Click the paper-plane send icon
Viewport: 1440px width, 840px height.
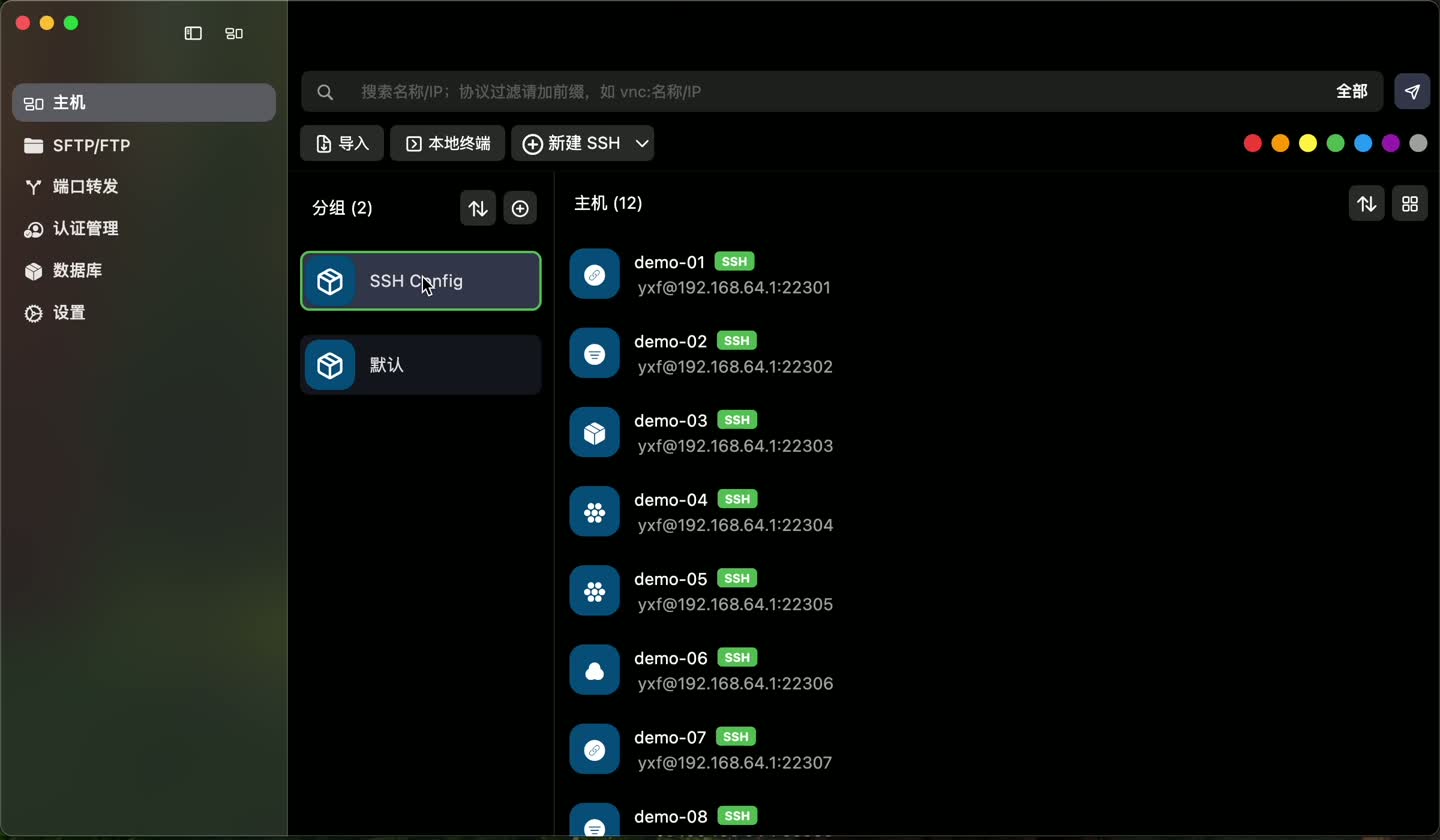coord(1412,91)
